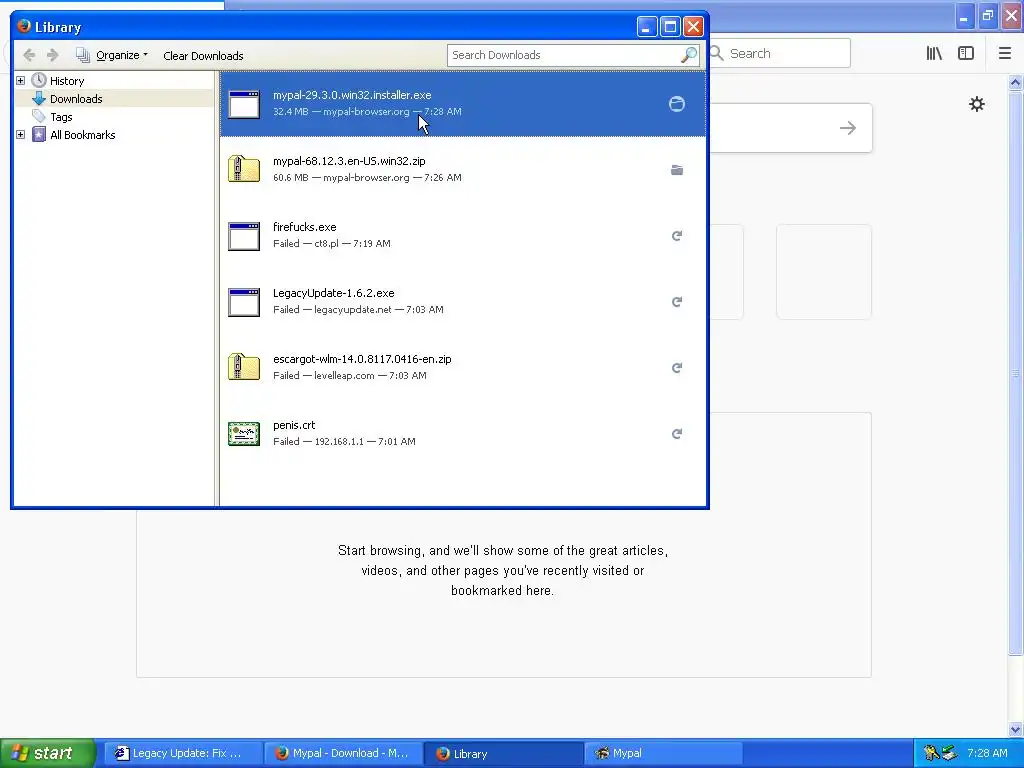1024x768 pixels.
Task: Click Clear Downloads button
Action: (203, 56)
